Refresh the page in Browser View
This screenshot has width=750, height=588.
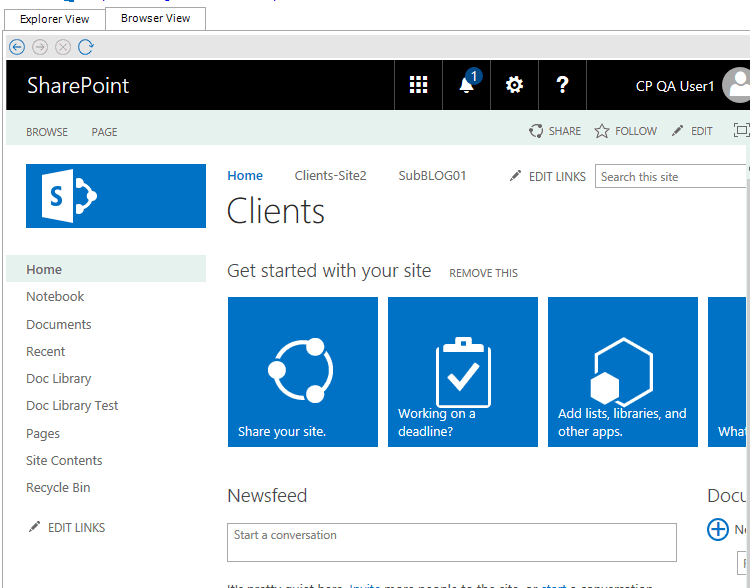coord(86,47)
